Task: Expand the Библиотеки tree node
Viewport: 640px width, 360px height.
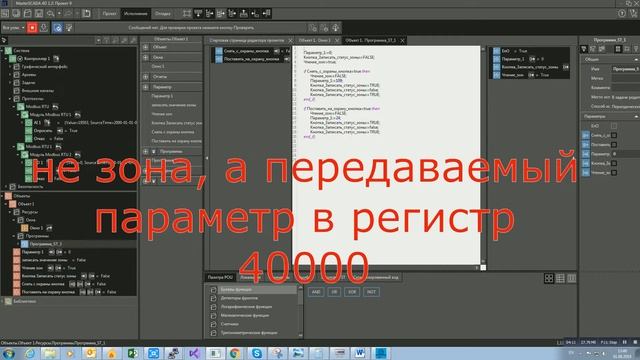Action: pos(2,301)
